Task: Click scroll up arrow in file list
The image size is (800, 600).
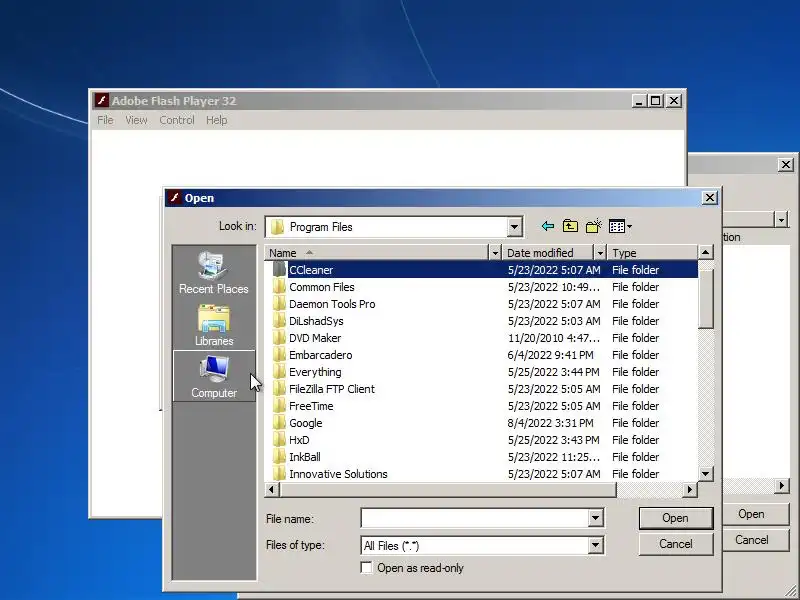Action: tap(705, 252)
